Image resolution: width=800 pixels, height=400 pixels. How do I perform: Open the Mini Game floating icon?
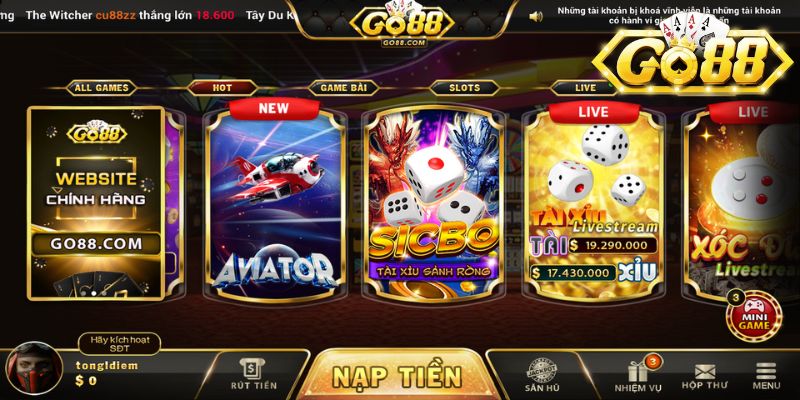click(754, 316)
